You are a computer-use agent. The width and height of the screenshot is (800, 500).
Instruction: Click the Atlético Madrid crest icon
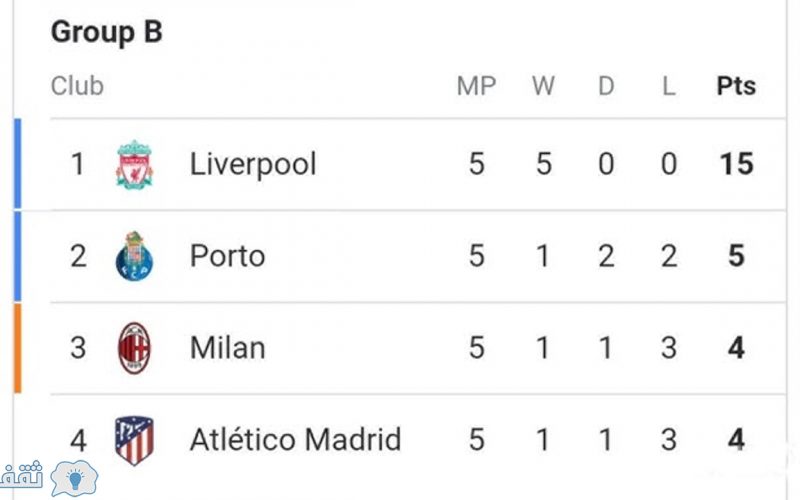point(134,440)
